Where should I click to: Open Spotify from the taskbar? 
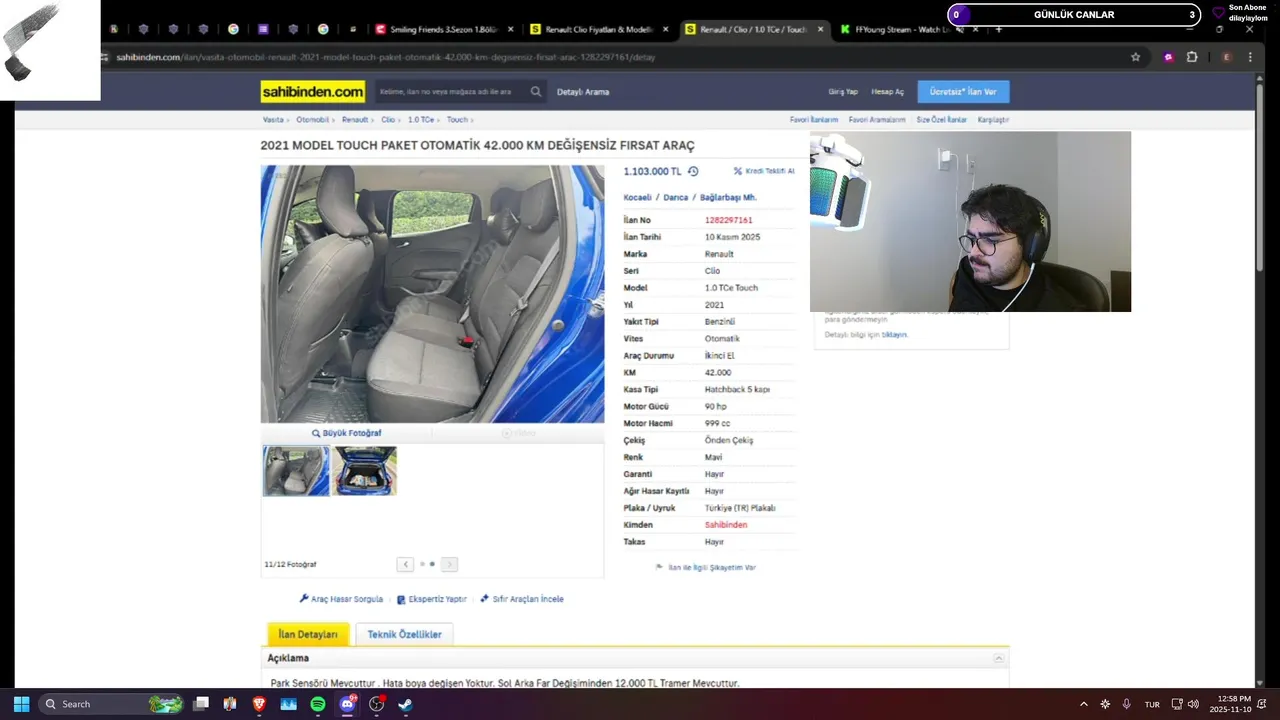(318, 704)
